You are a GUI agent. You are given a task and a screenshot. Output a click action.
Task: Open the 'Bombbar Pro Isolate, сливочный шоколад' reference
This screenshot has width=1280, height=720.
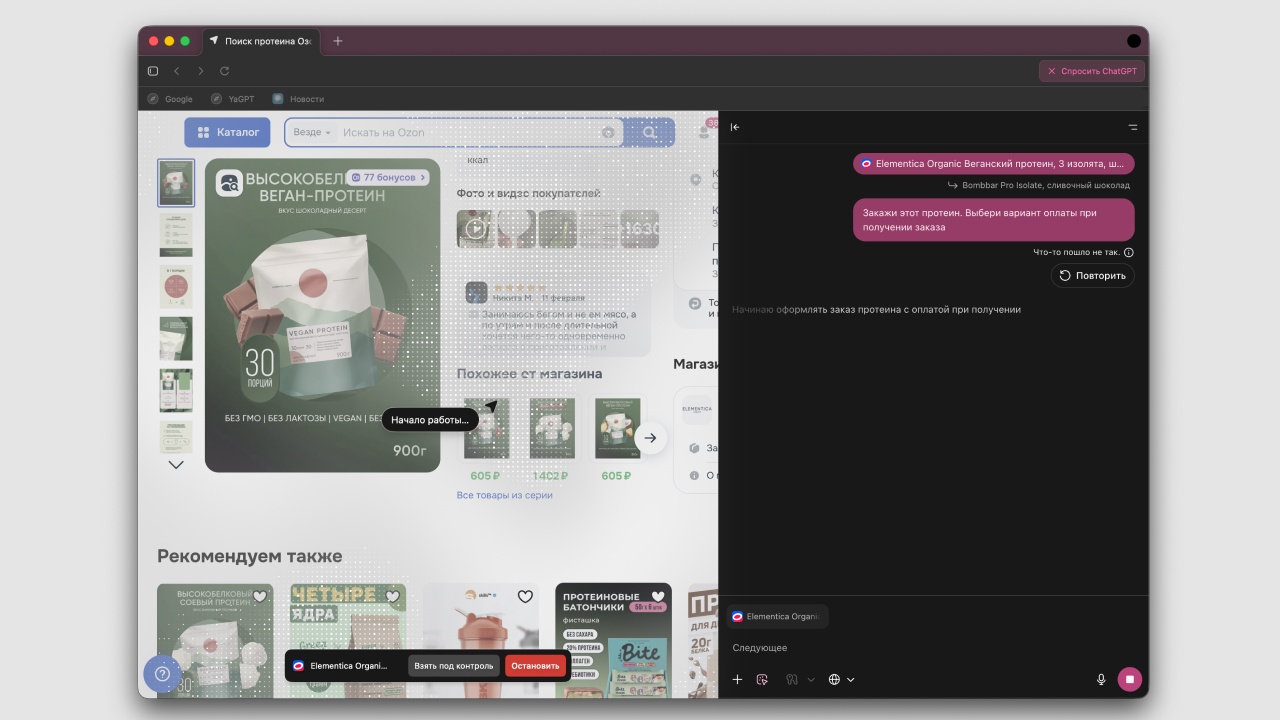1039,185
